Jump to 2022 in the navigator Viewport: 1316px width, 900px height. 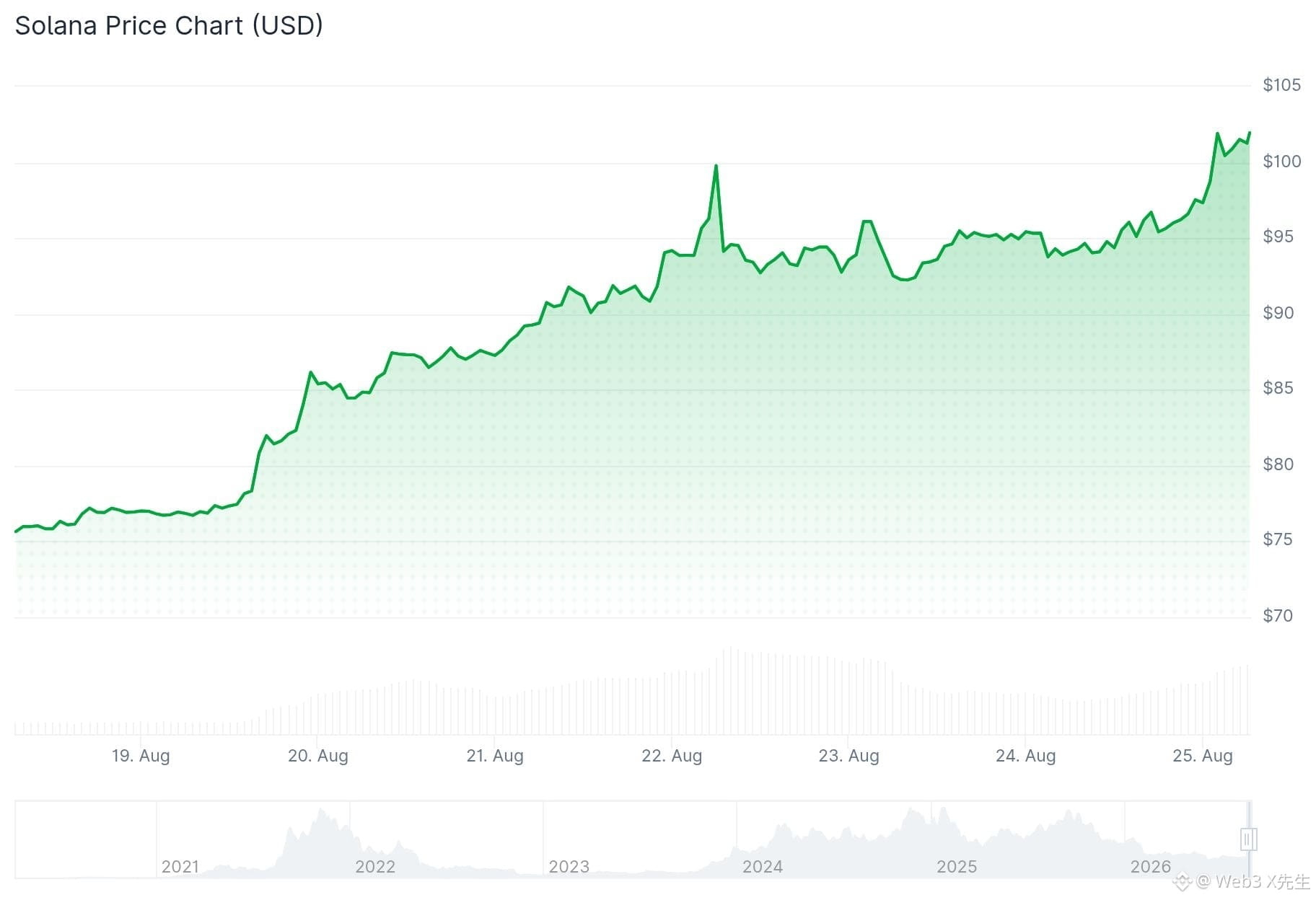(x=375, y=866)
